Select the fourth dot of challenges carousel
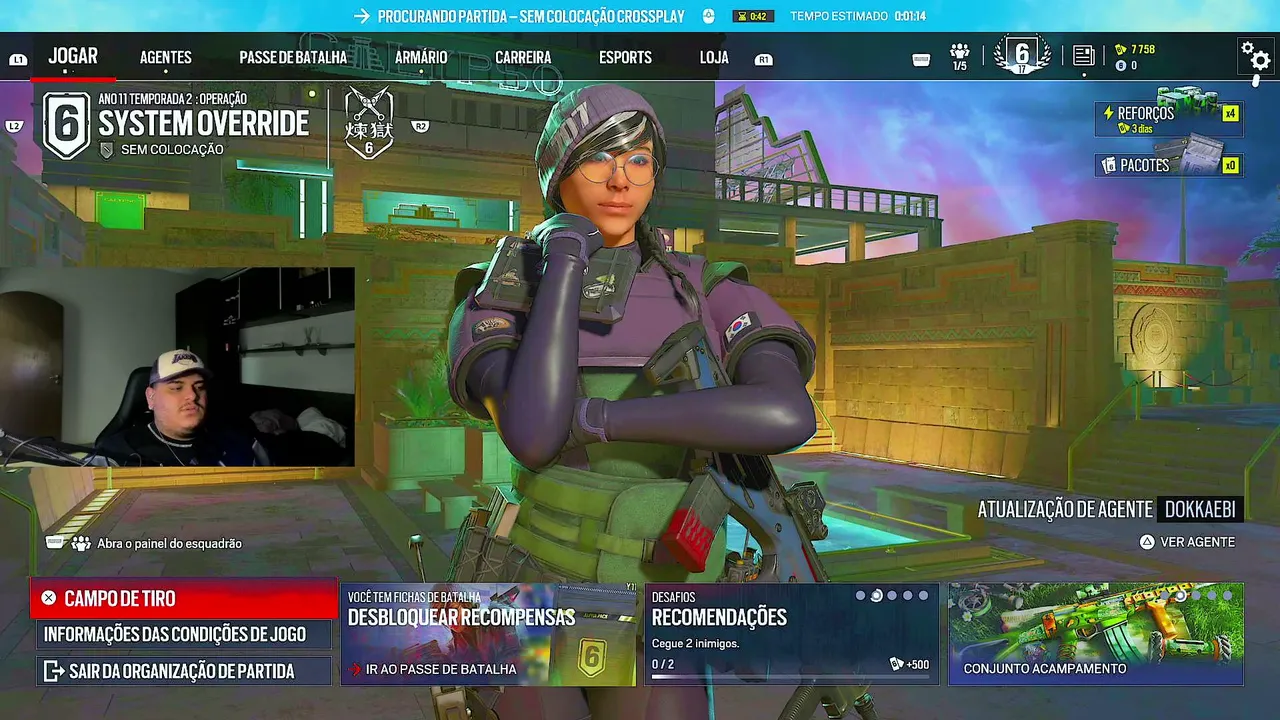Image resolution: width=1280 pixels, height=720 pixels. click(908, 596)
